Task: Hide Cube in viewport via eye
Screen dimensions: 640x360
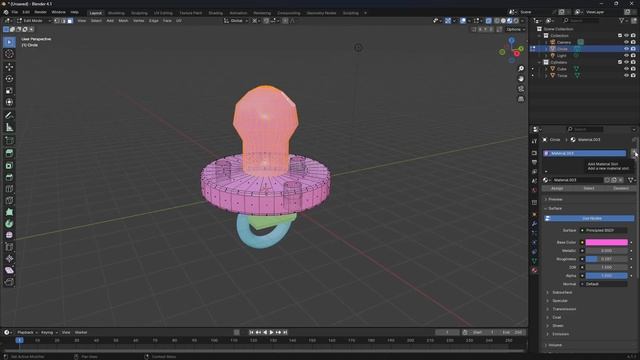Action: click(x=626, y=69)
